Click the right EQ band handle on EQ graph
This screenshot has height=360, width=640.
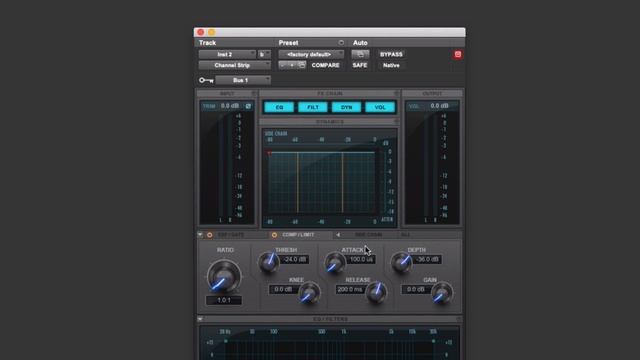(x=433, y=341)
